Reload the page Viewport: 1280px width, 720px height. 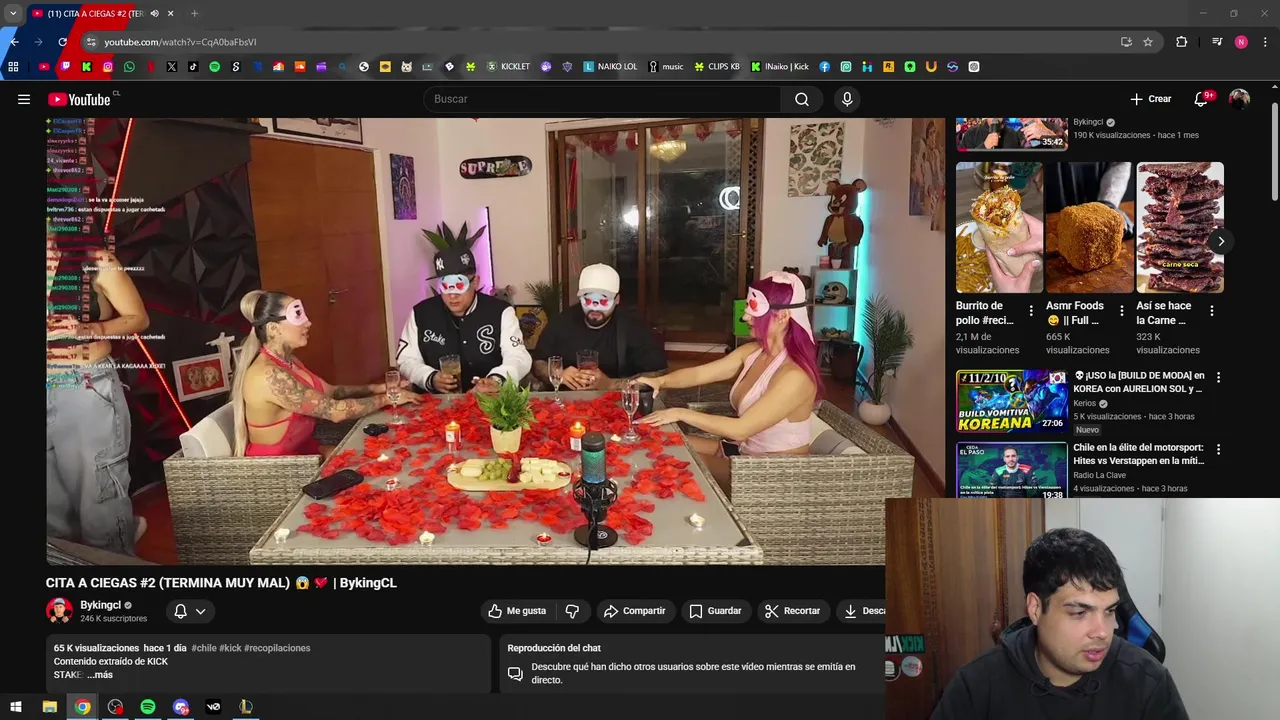[x=62, y=42]
